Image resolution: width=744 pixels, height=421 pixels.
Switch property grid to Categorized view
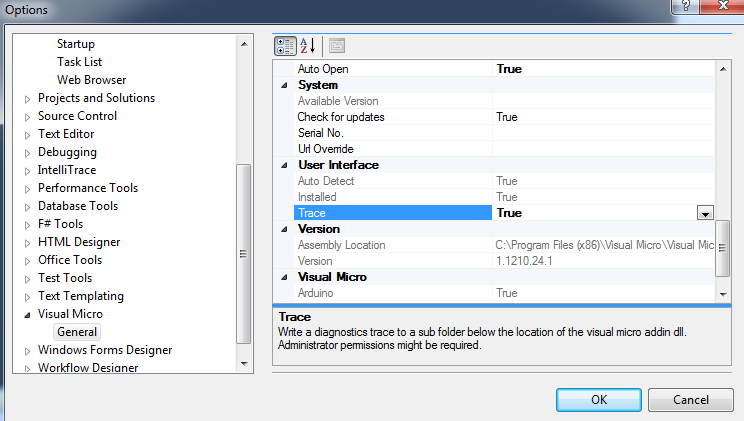(x=285, y=46)
